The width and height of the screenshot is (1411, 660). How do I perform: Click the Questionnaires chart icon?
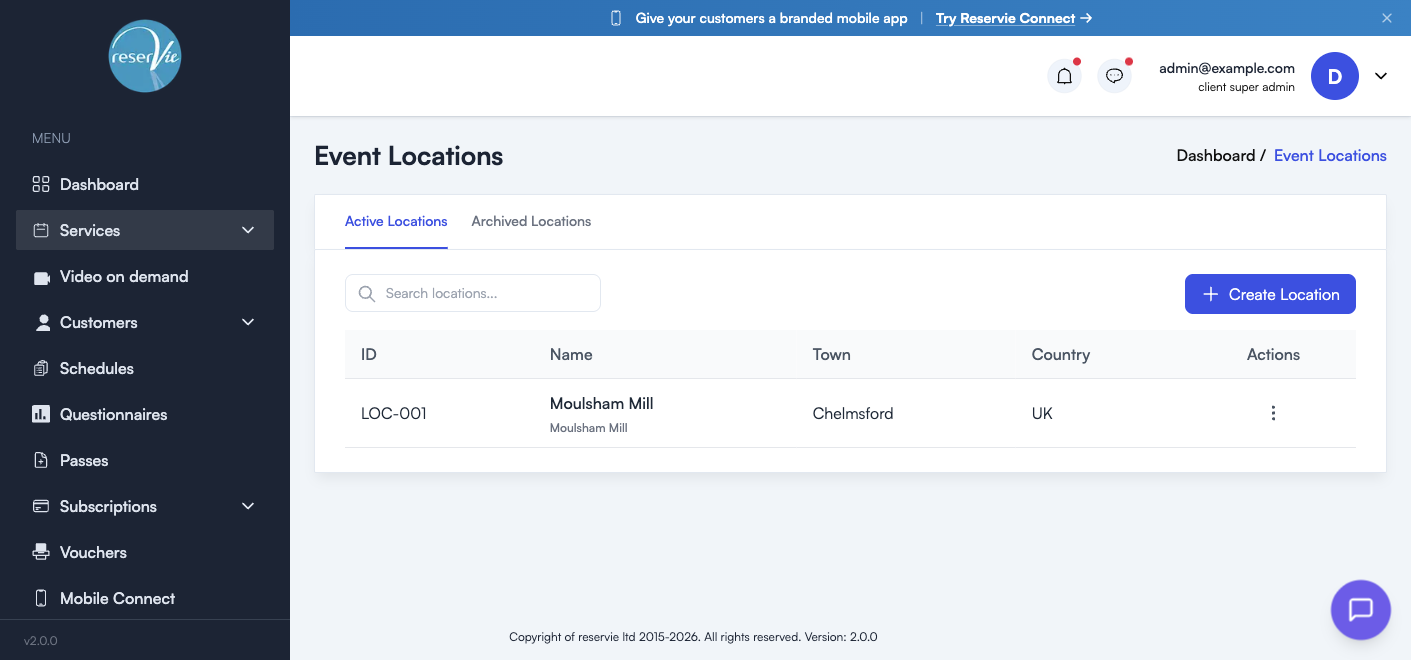click(41, 414)
